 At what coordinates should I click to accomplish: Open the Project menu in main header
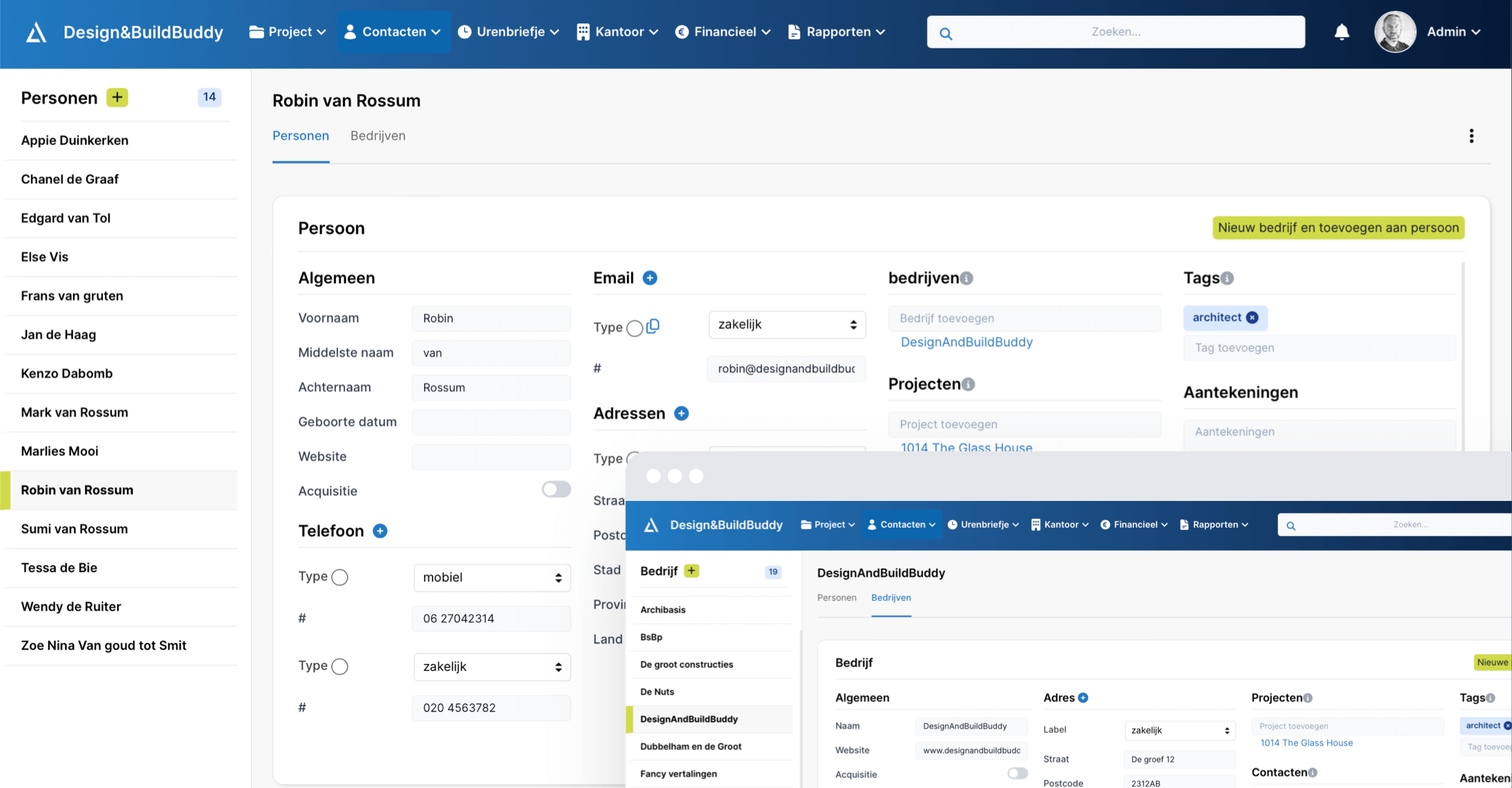click(288, 32)
